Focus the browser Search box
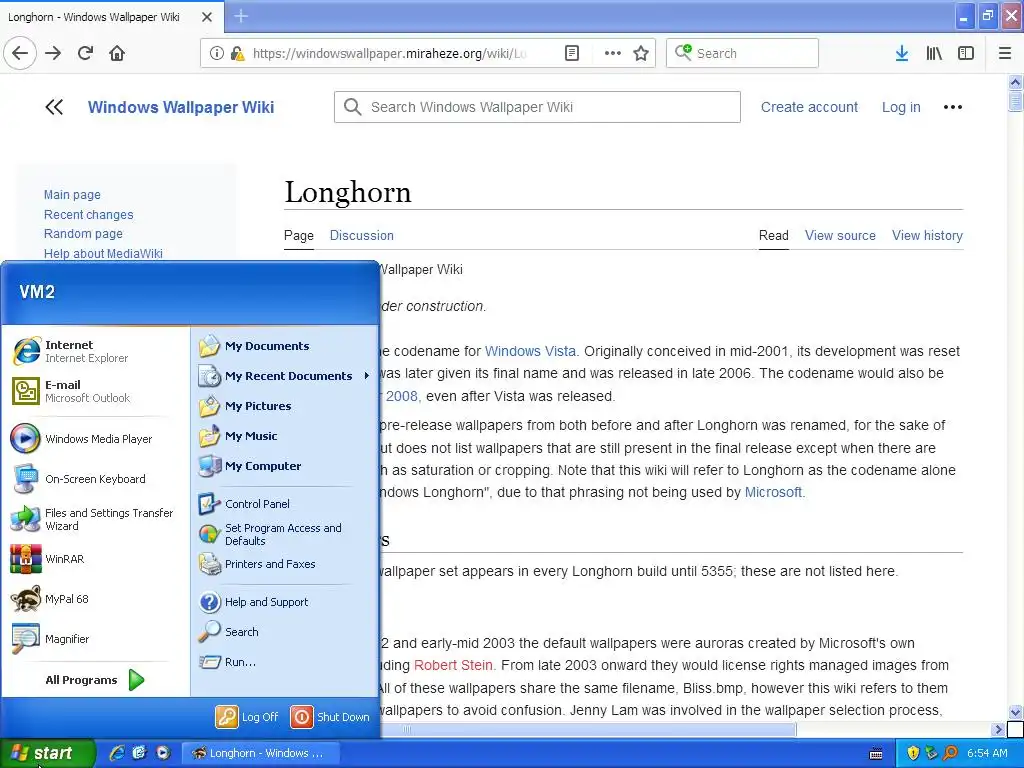1024x768 pixels. pos(743,54)
